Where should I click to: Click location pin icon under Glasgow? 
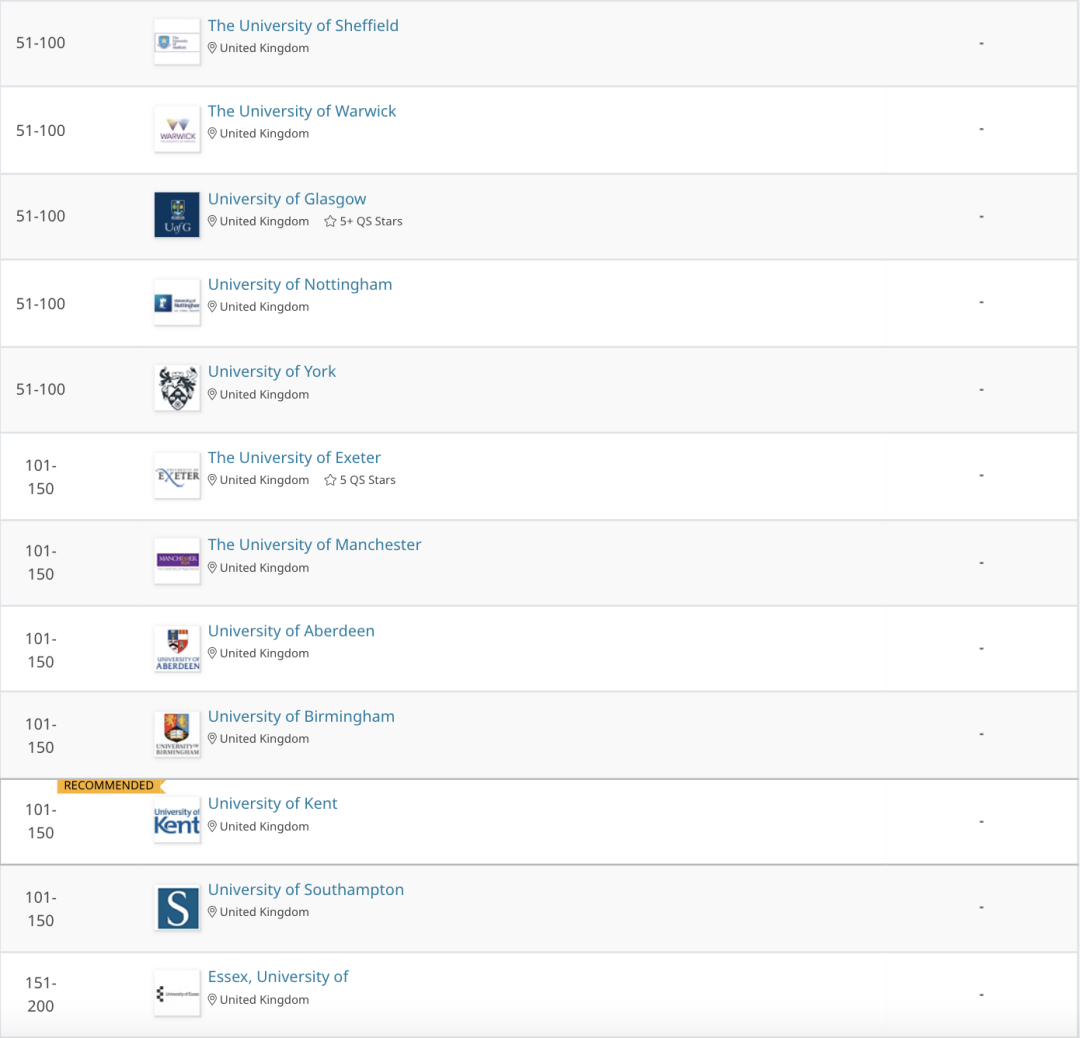point(212,222)
